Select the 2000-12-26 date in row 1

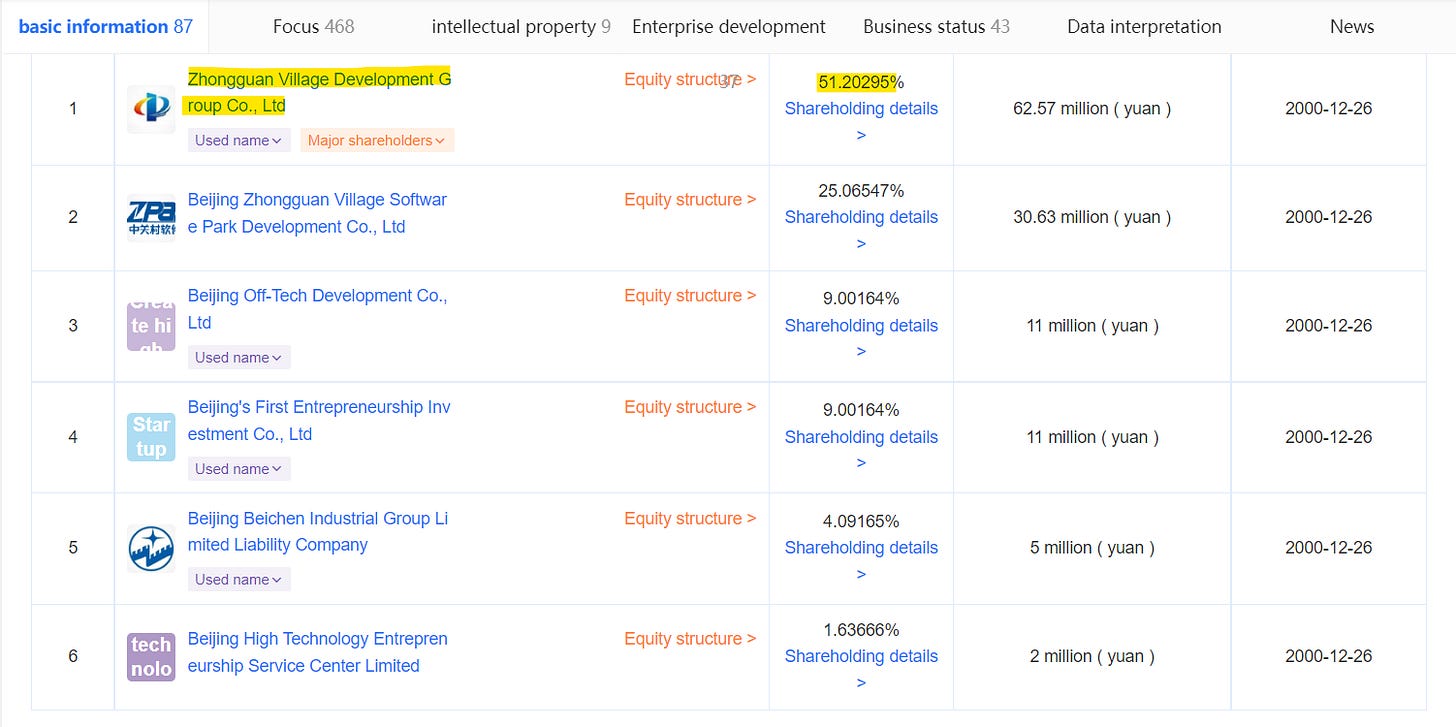click(x=1329, y=109)
